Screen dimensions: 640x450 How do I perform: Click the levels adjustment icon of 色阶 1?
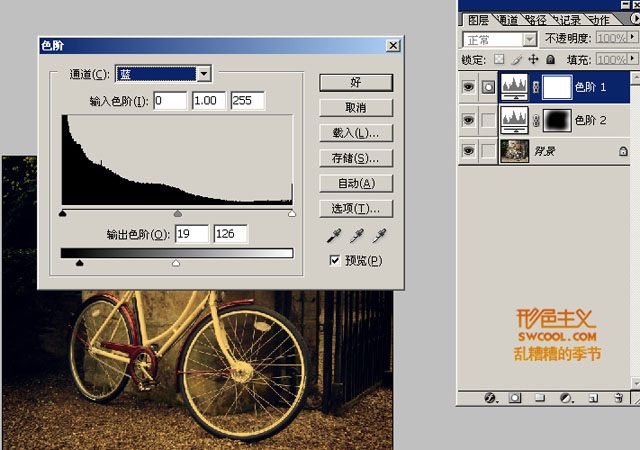pyautogui.click(x=514, y=87)
